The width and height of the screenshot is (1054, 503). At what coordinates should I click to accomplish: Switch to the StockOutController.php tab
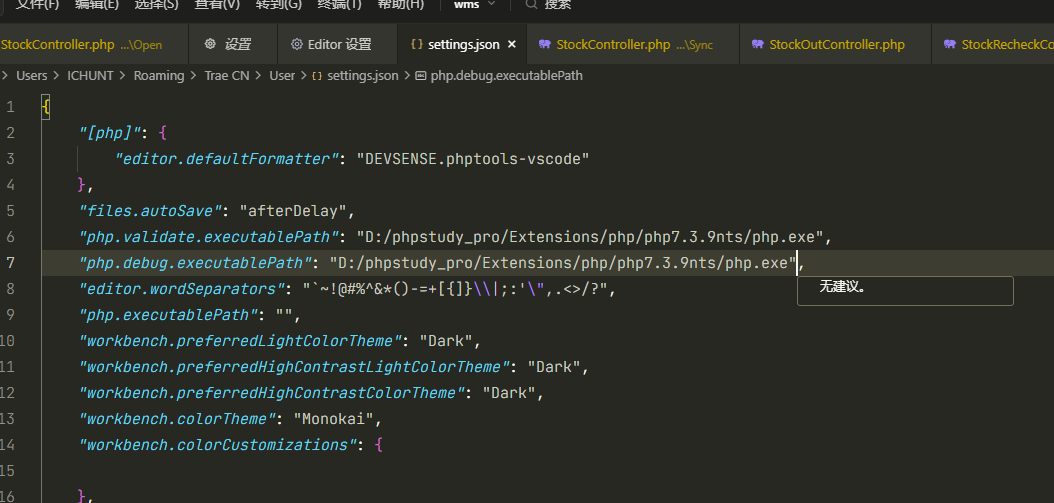coord(836,44)
